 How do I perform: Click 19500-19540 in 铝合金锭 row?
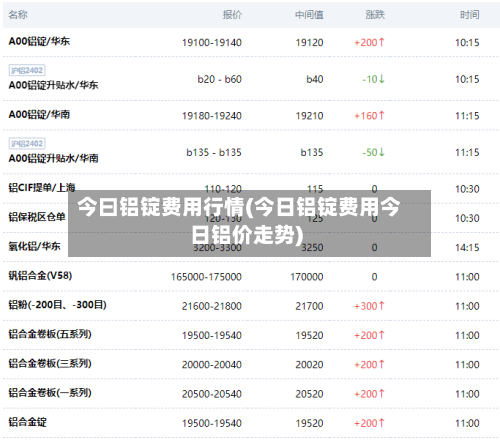pyautogui.click(x=212, y=423)
